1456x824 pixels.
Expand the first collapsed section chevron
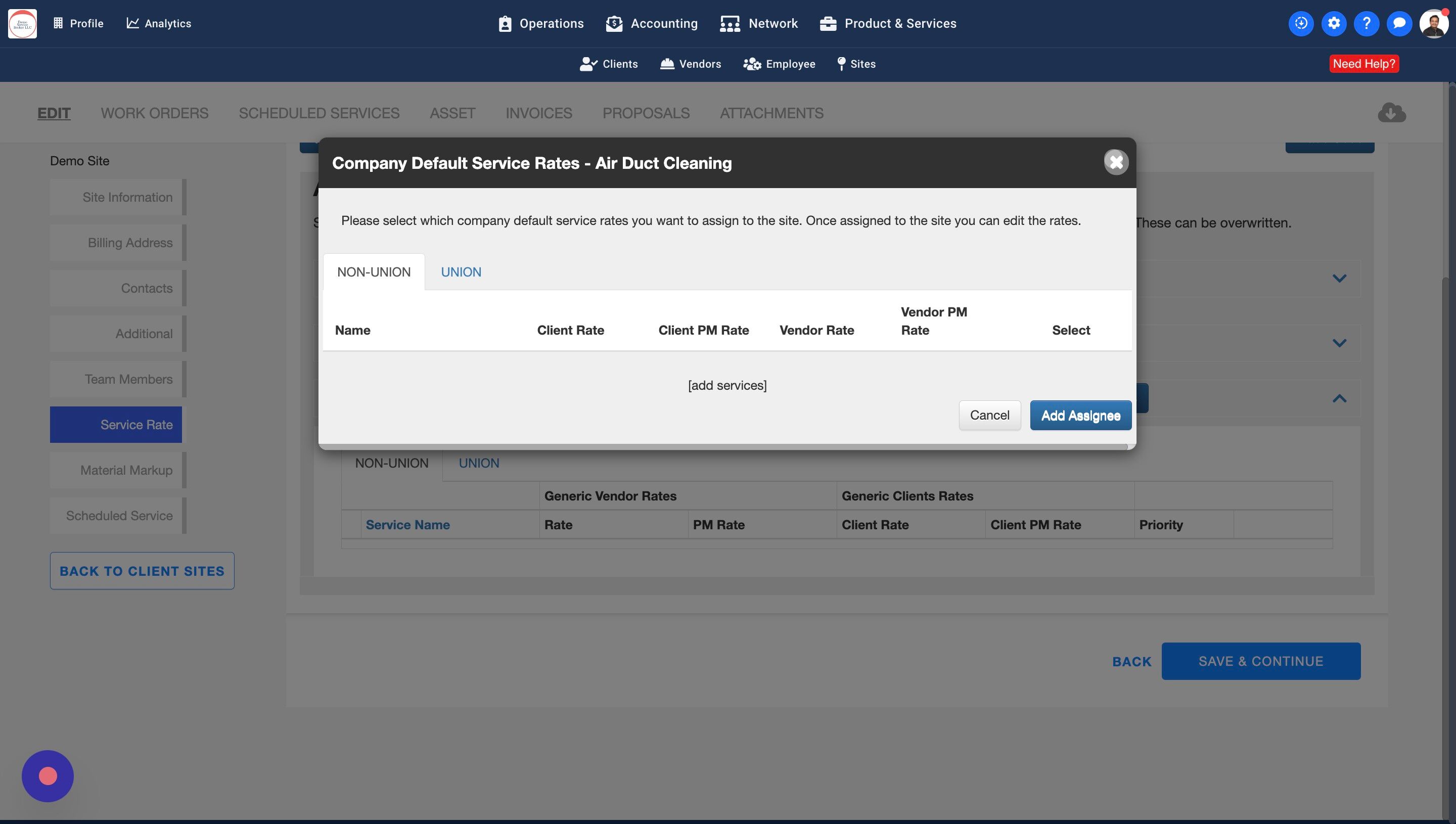click(x=1339, y=279)
